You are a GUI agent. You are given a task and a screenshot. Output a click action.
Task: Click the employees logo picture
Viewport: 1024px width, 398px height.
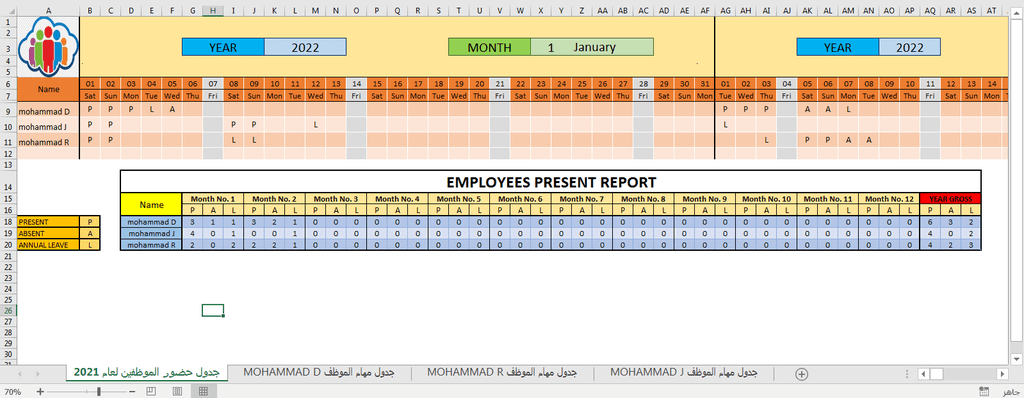coord(48,47)
